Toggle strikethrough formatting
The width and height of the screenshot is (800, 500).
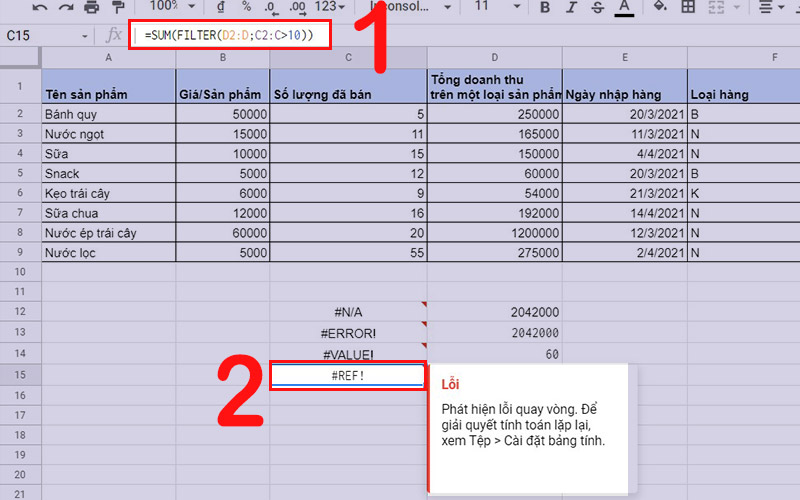click(597, 7)
